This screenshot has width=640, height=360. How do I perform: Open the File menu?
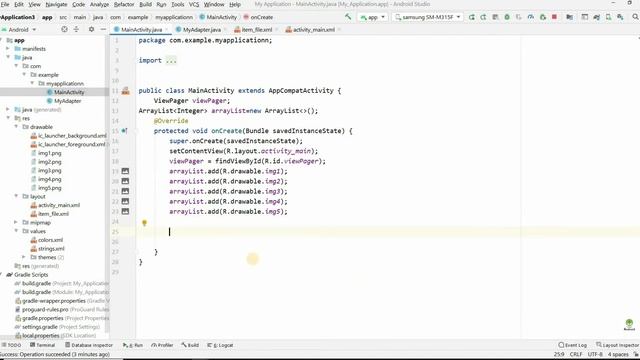tap(5, 4)
